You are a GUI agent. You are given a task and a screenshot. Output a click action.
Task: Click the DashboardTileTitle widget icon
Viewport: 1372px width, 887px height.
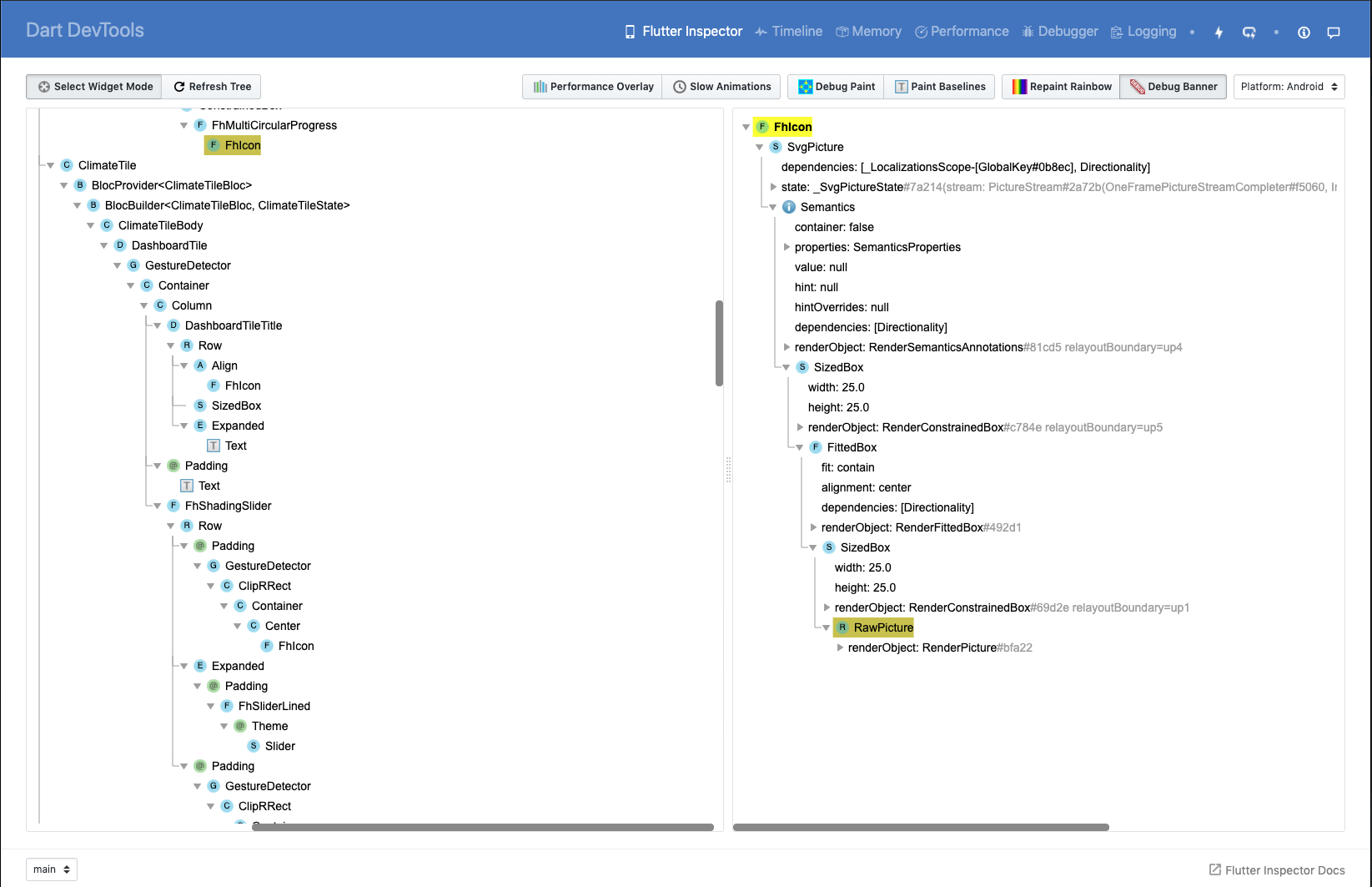tap(173, 325)
